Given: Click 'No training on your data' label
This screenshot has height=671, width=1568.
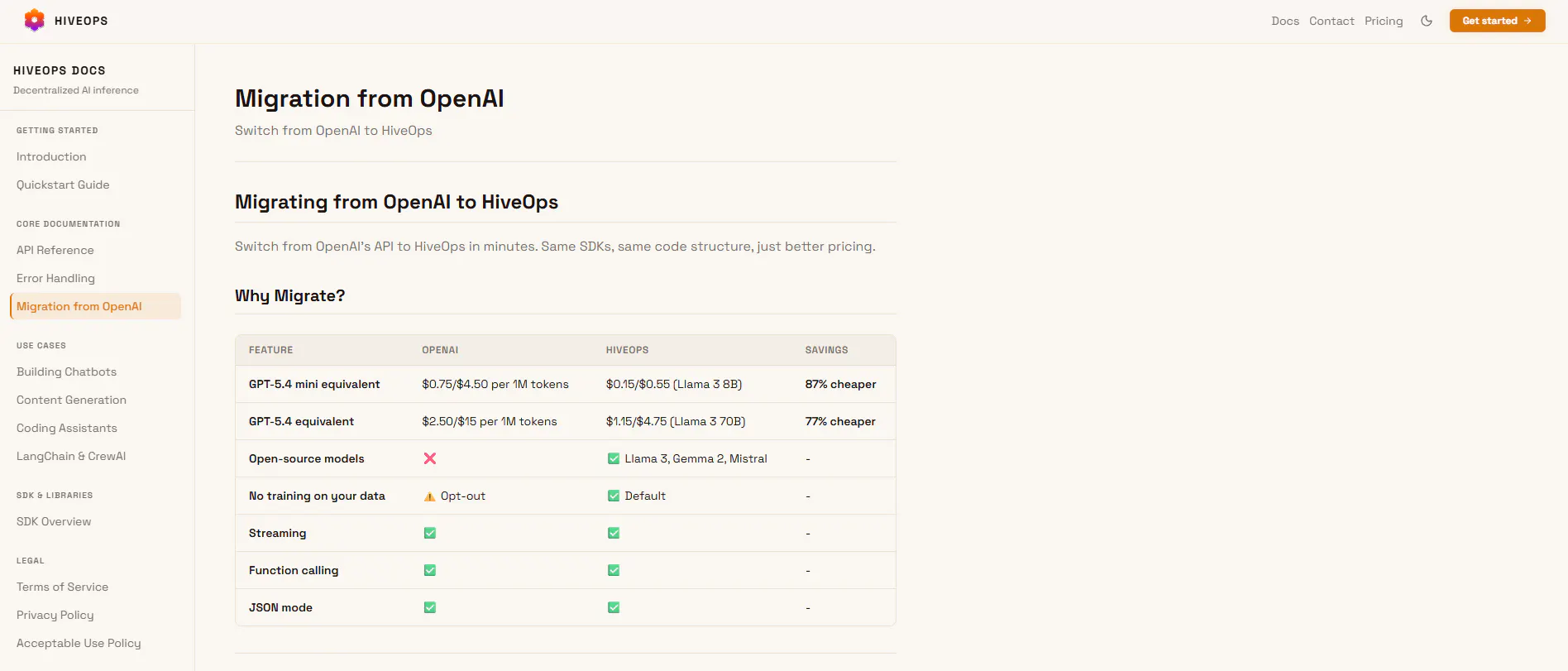Looking at the screenshot, I should 317,496.
